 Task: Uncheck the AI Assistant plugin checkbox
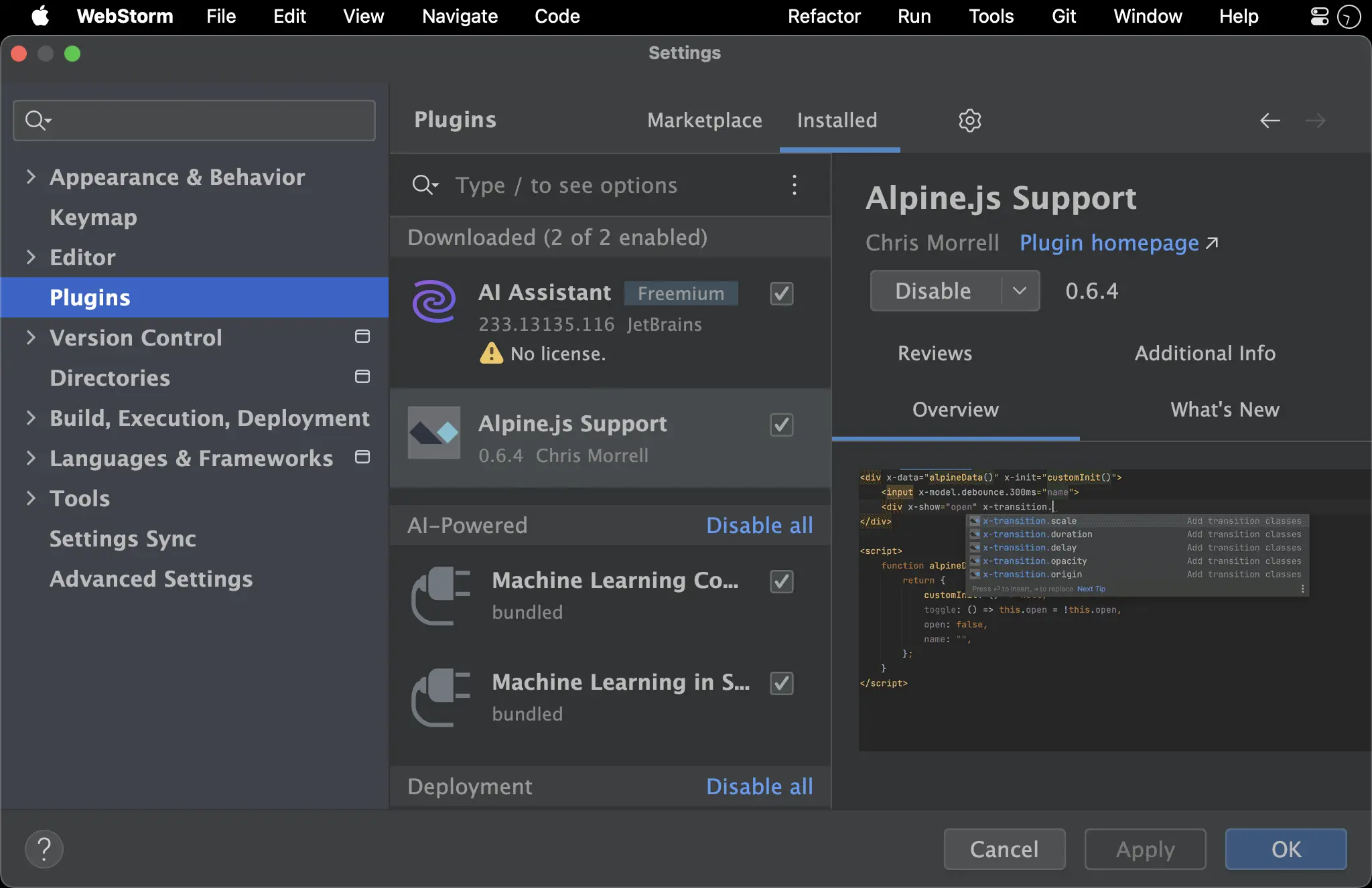click(782, 293)
